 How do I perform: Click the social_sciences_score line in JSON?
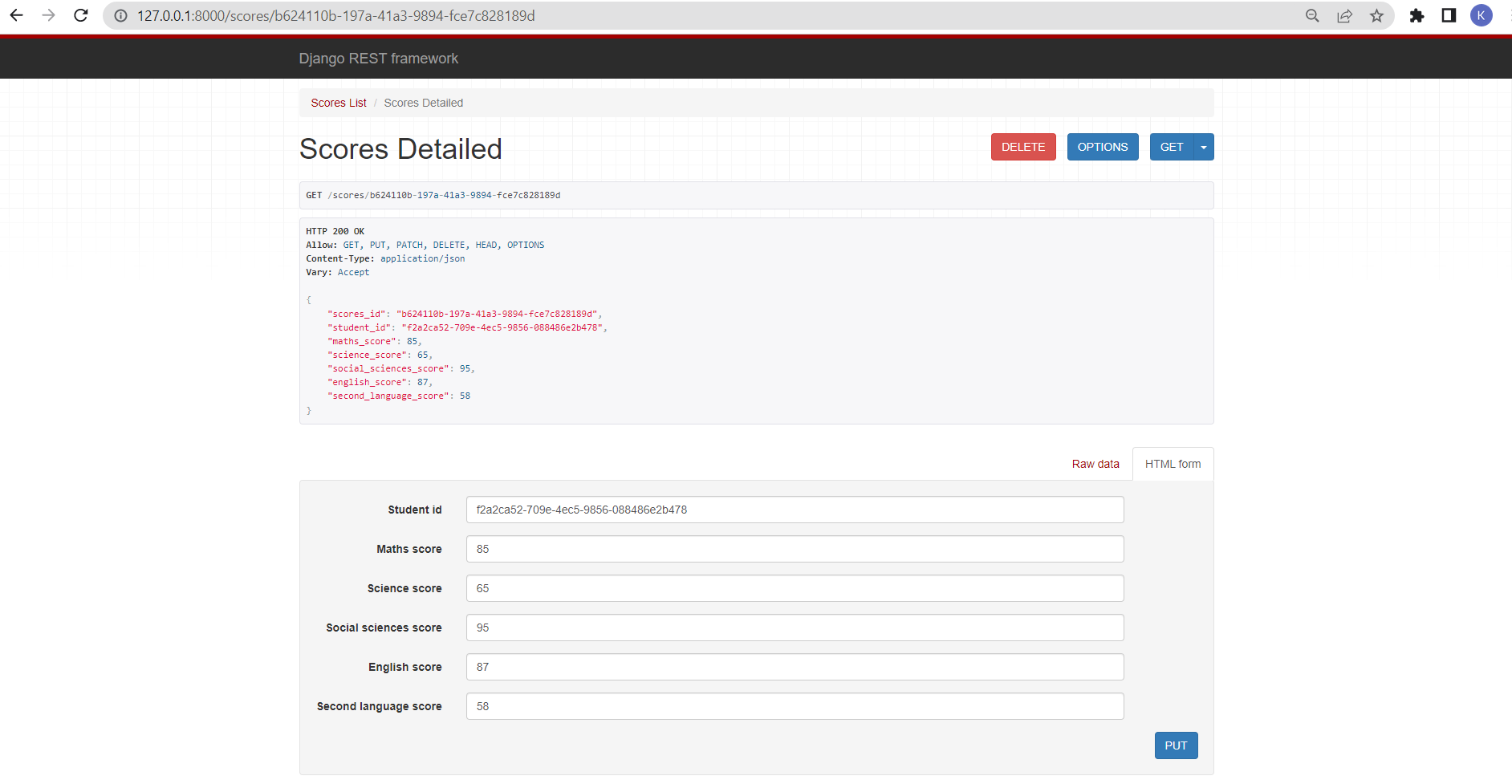(x=400, y=368)
